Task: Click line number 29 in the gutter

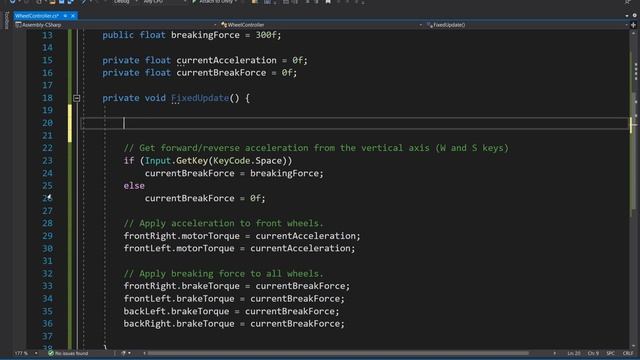Action: (x=47, y=236)
